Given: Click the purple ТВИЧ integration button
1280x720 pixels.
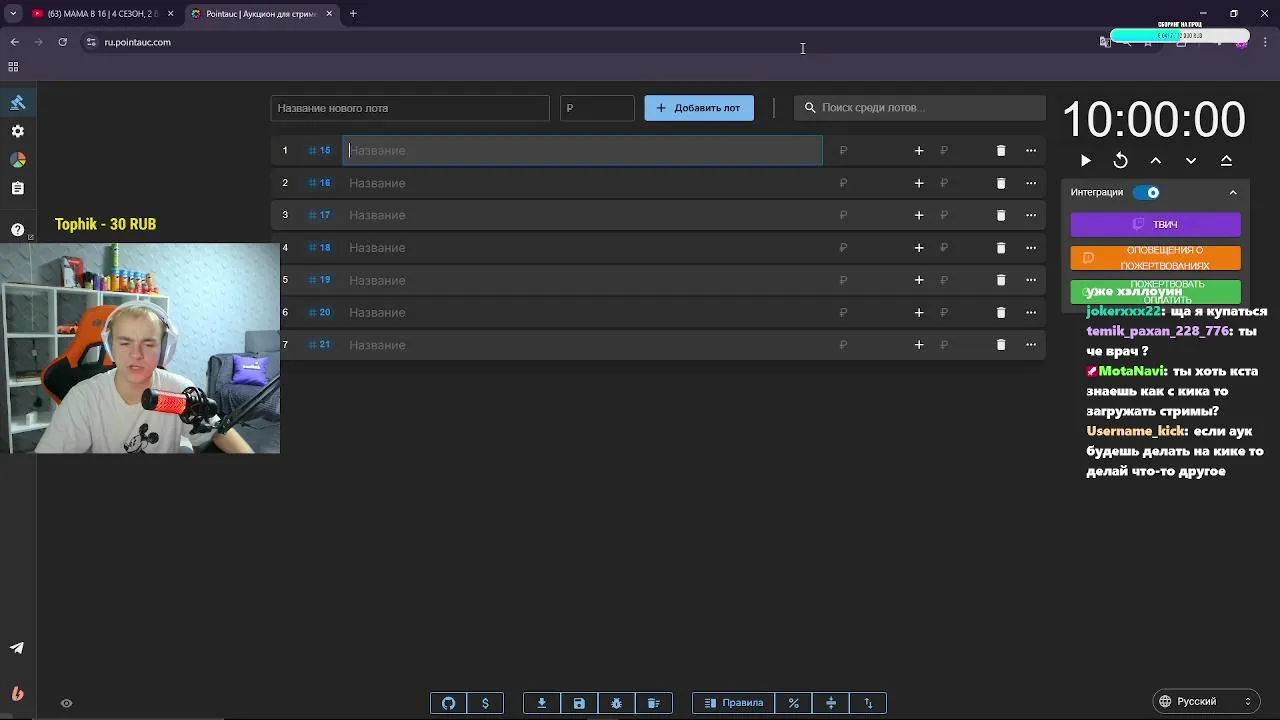Looking at the screenshot, I should (x=1155, y=224).
